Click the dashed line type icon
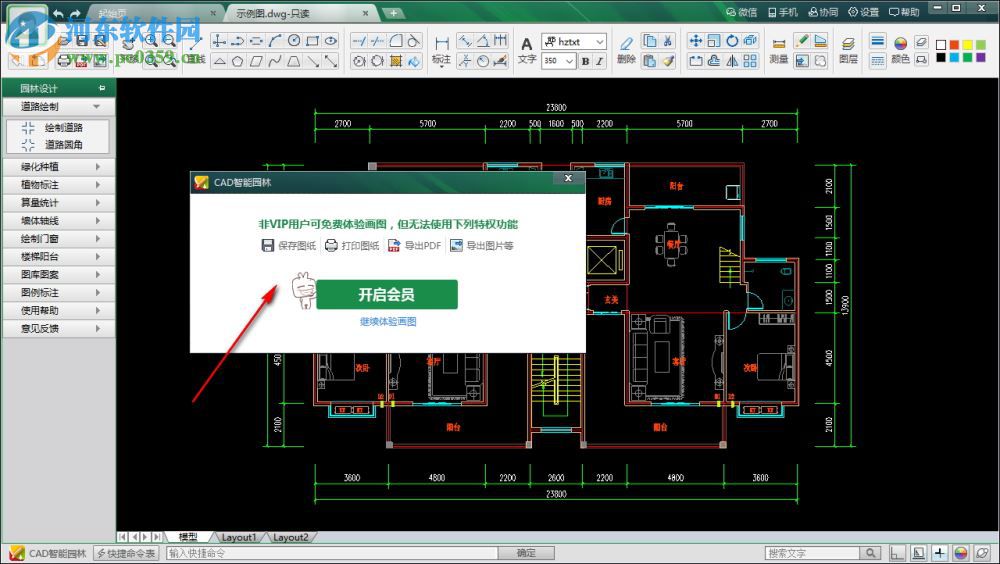The width and height of the screenshot is (1000, 564). point(878,61)
